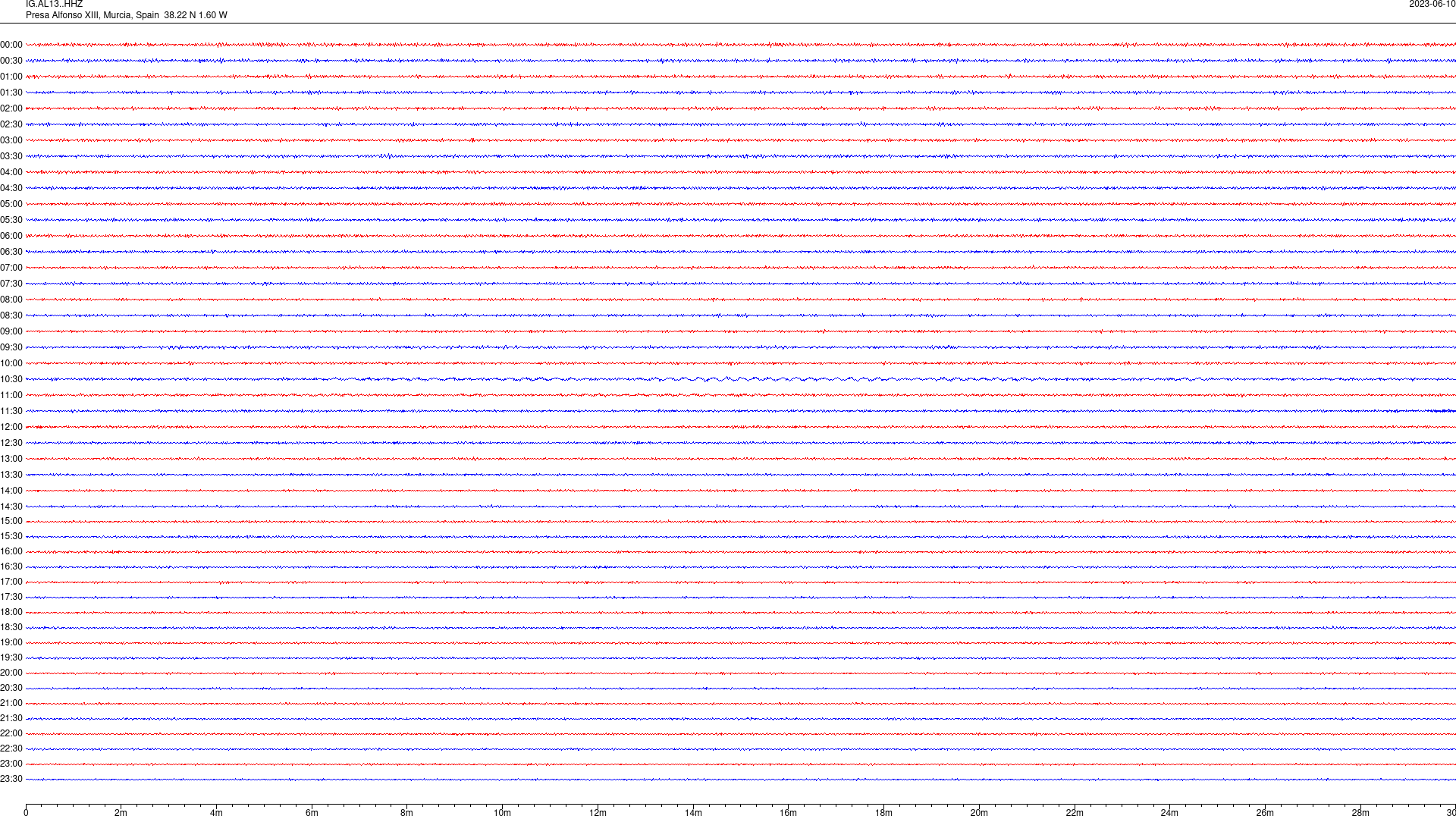This screenshot has width=1456, height=819.
Task: Select the 11:00 trace time label
Action: pyautogui.click(x=11, y=395)
